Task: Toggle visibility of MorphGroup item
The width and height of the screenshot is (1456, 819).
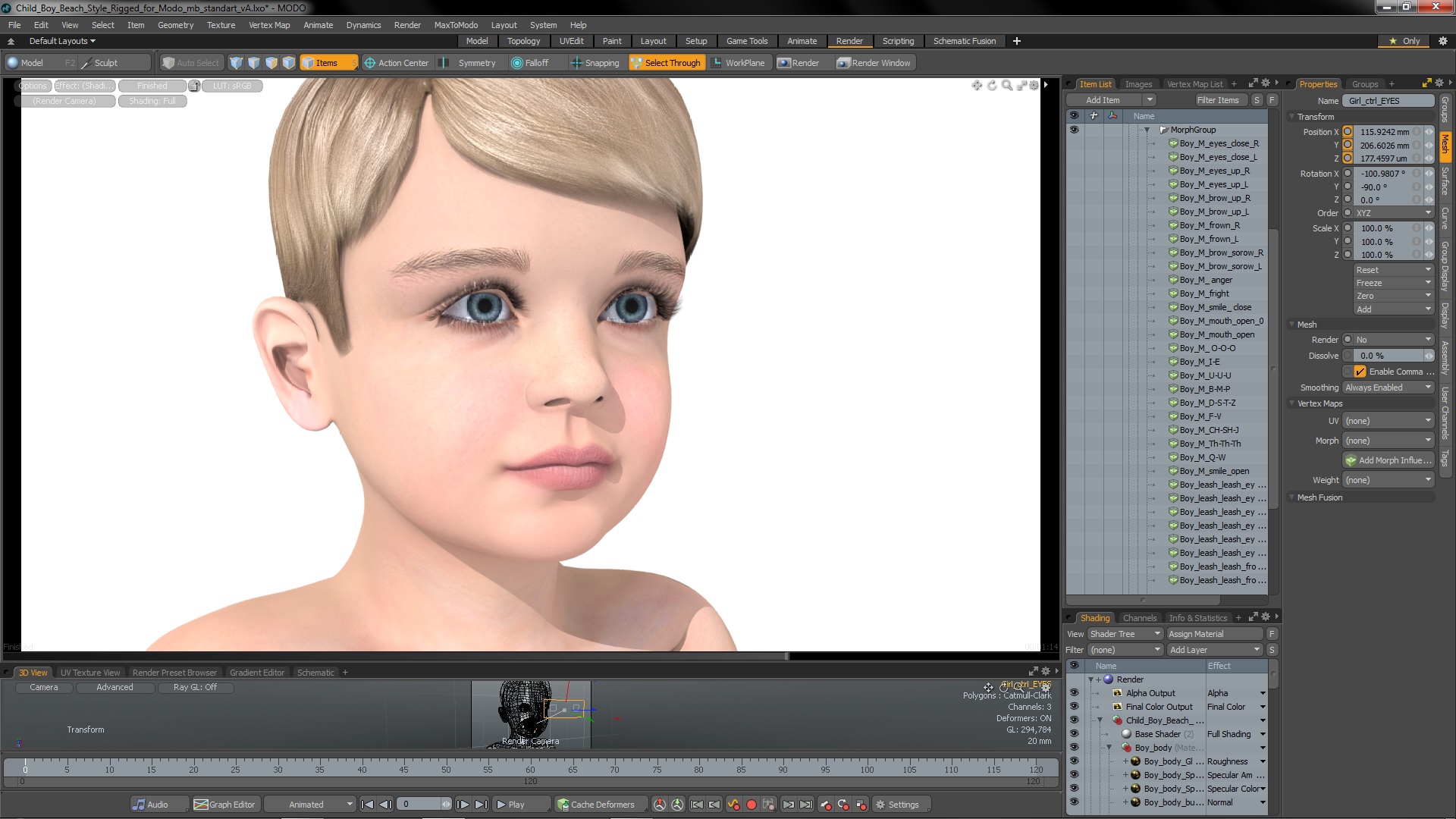Action: click(x=1074, y=130)
